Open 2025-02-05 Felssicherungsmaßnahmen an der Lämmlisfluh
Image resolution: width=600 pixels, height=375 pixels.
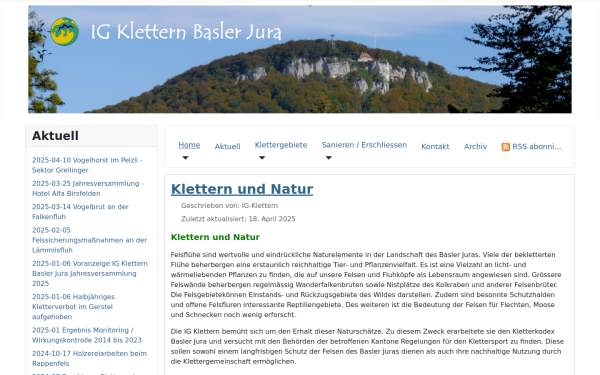pyautogui.click(x=89, y=240)
